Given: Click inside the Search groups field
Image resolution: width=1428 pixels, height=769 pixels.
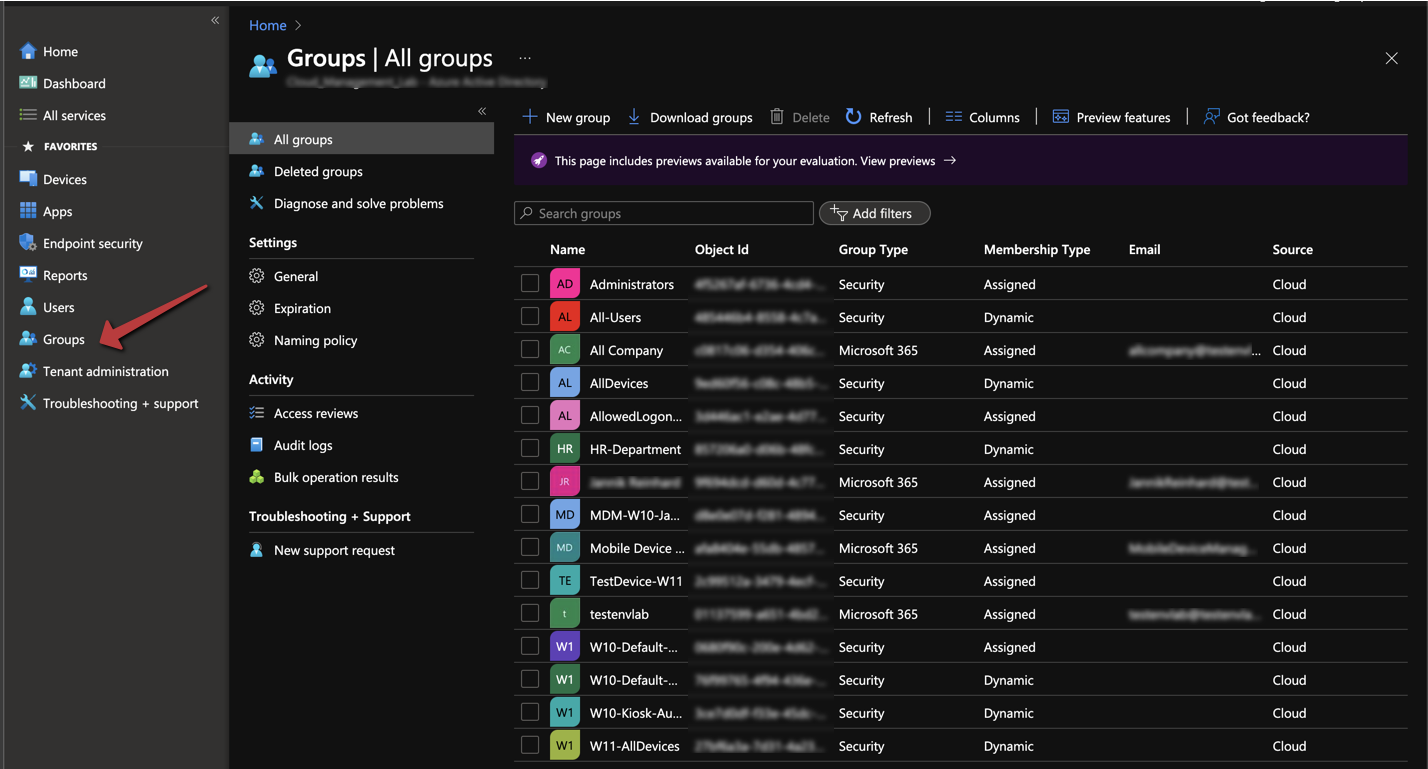Looking at the screenshot, I should pyautogui.click(x=663, y=212).
